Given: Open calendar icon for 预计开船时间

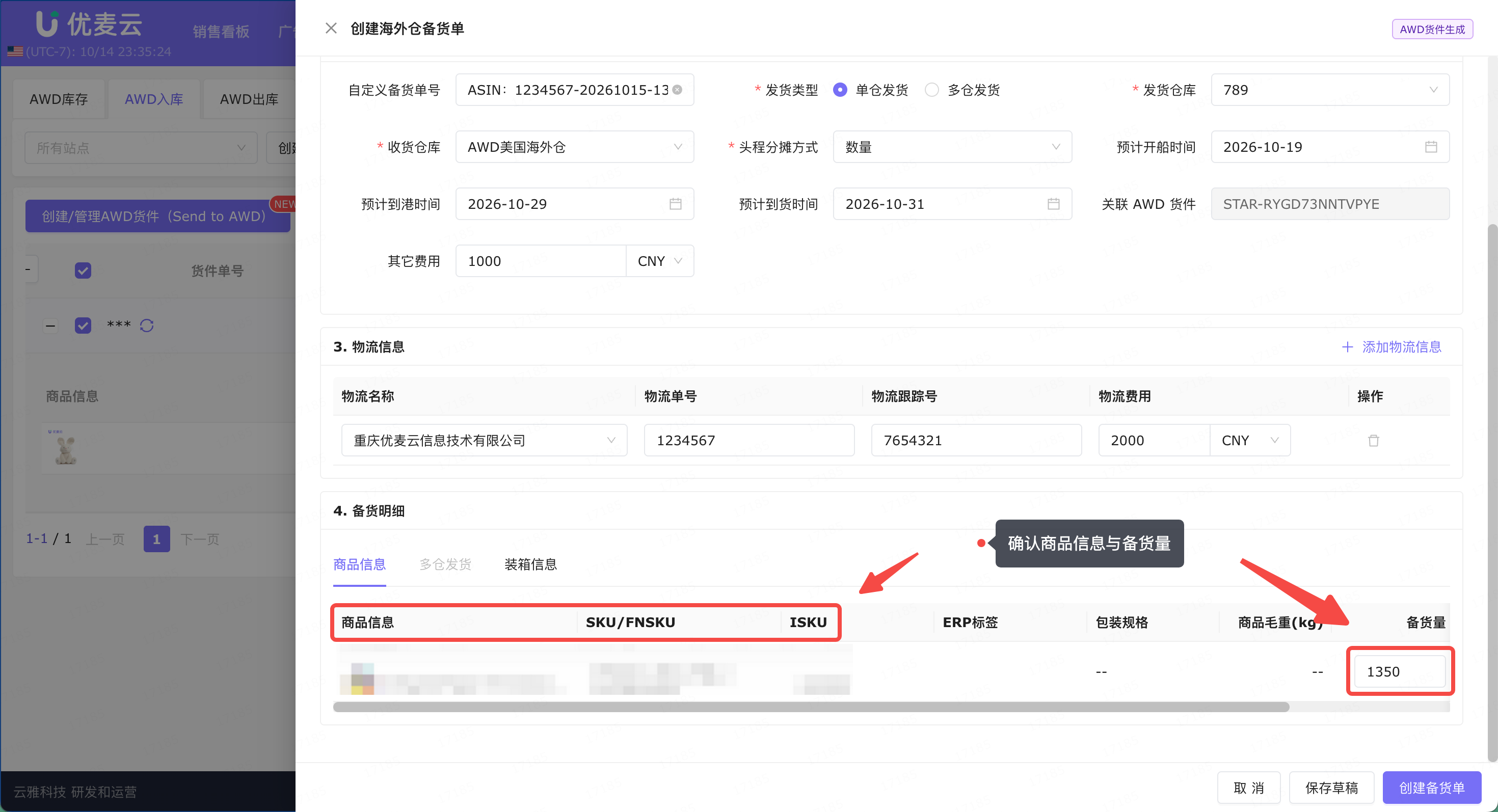Looking at the screenshot, I should 1431,147.
